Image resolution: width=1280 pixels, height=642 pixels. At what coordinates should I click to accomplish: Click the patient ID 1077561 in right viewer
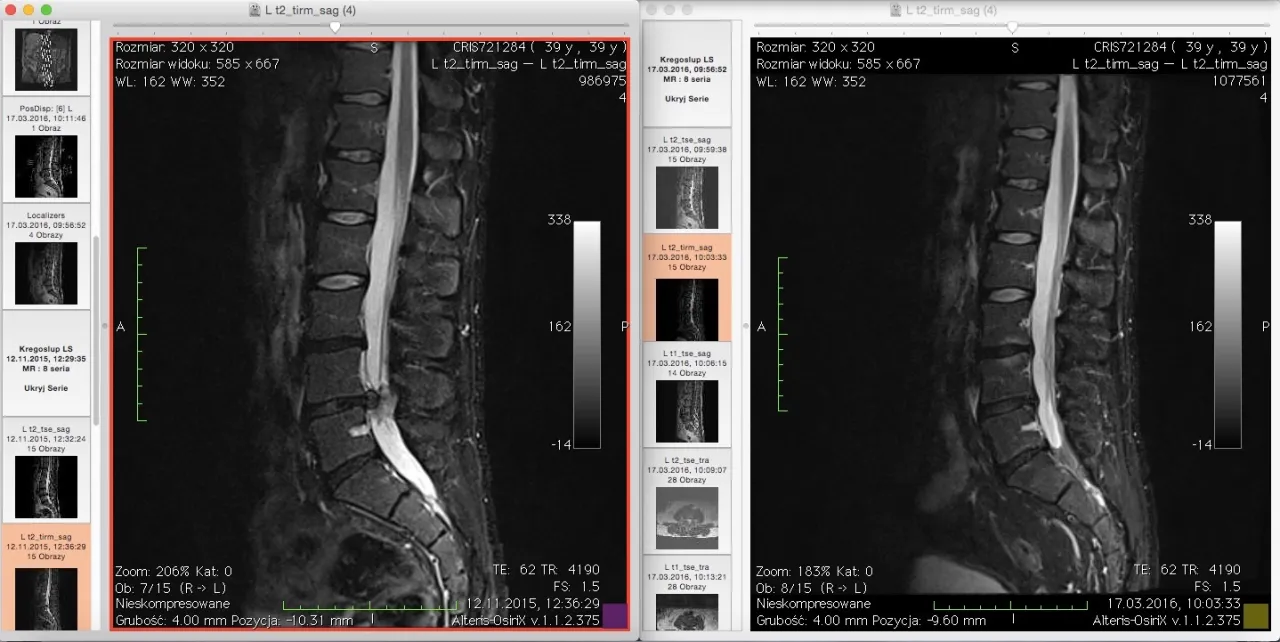coord(1240,81)
